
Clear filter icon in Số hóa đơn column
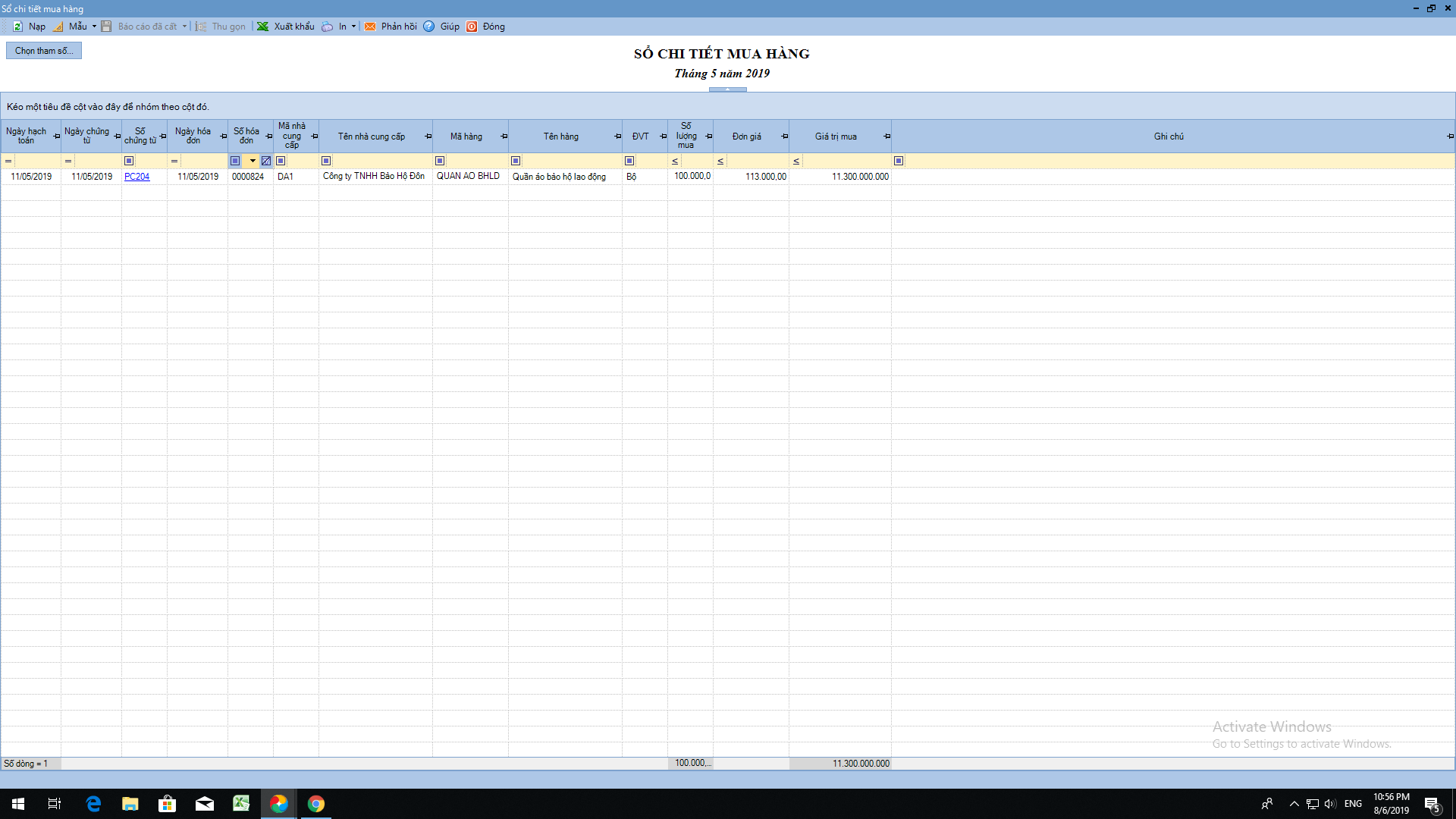coord(266,161)
